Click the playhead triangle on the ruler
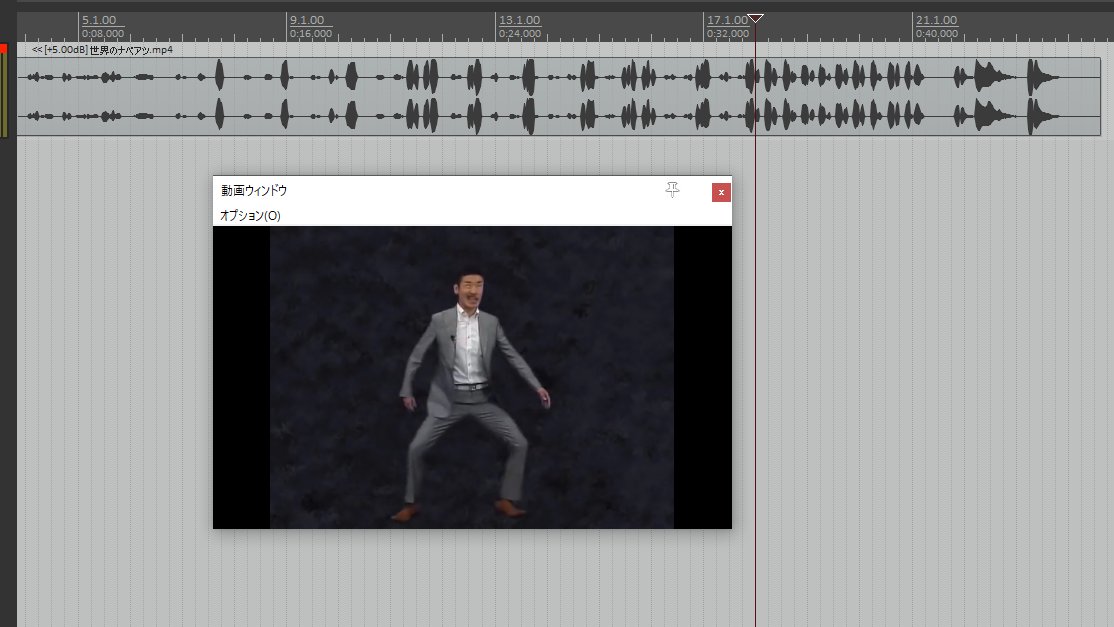This screenshot has height=627, width=1114. (x=756, y=18)
